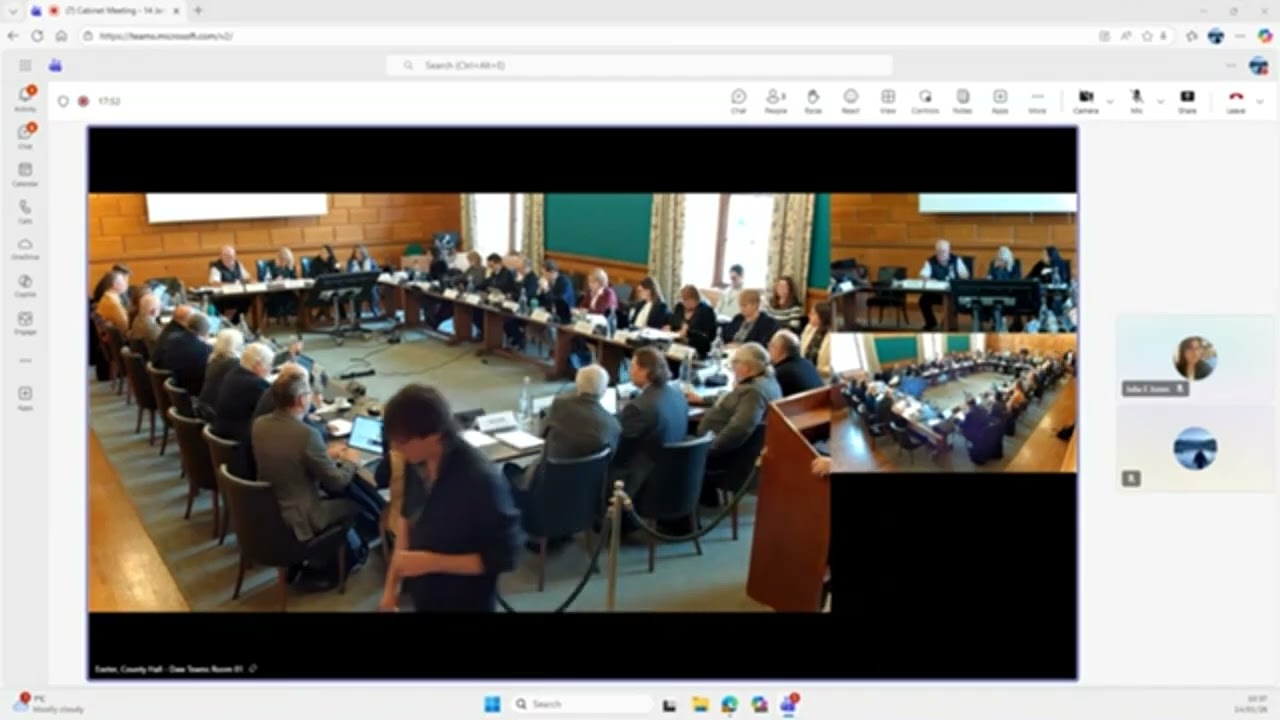This screenshot has width=1280, height=720.
Task: Open the browser tab actions dropdown
Action: click(x=13, y=10)
